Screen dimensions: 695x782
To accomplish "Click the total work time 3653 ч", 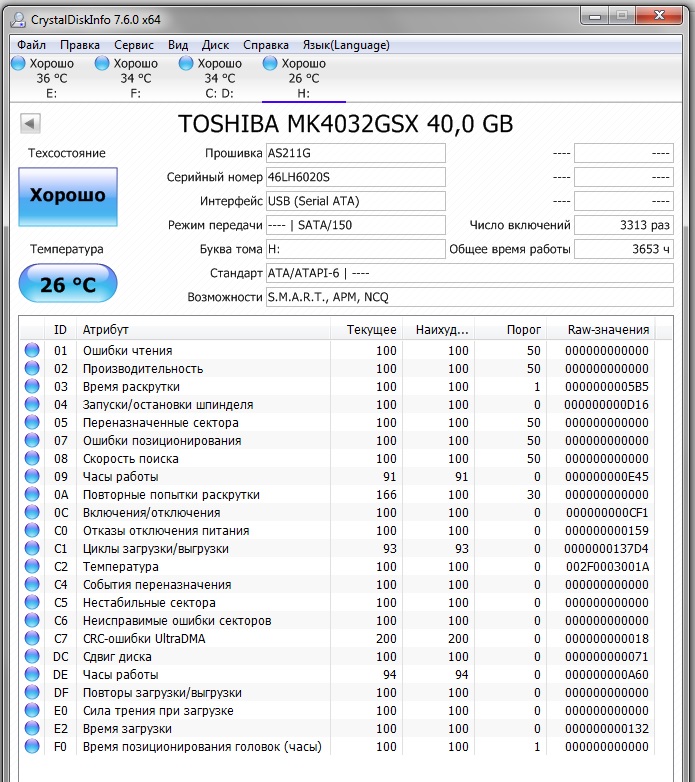I will [624, 249].
